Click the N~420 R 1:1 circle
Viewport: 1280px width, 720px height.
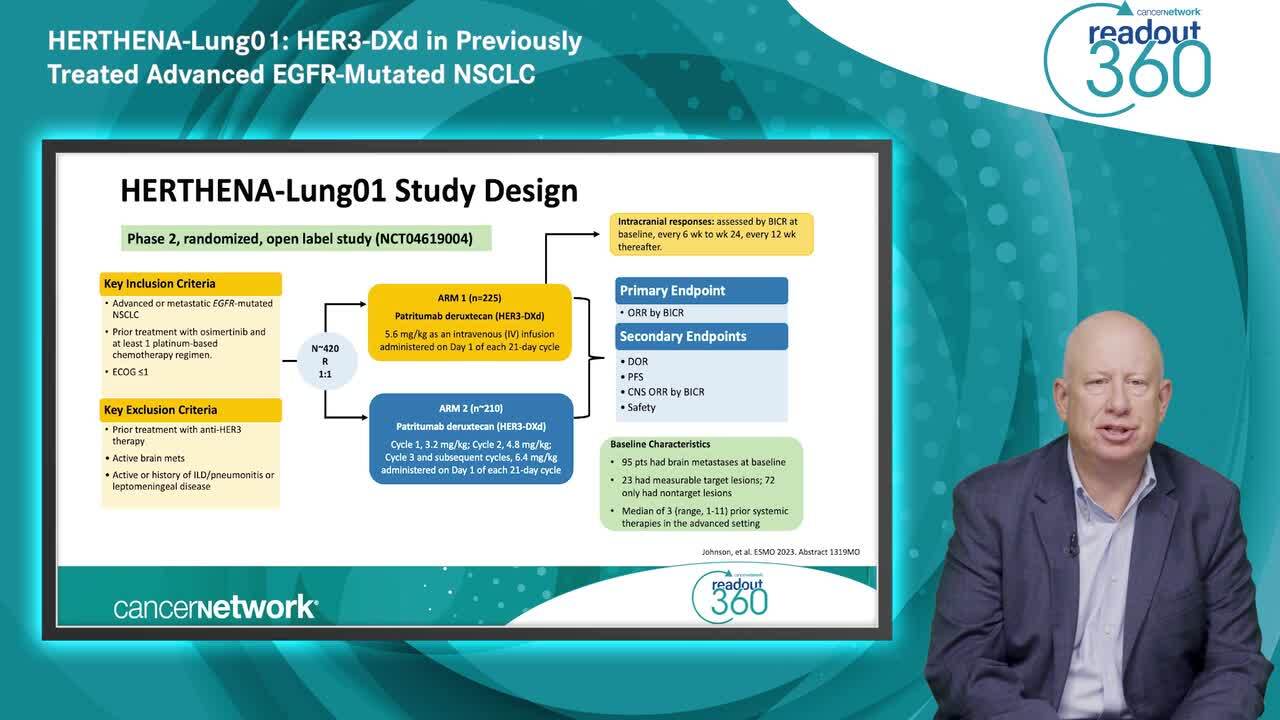pyautogui.click(x=326, y=361)
